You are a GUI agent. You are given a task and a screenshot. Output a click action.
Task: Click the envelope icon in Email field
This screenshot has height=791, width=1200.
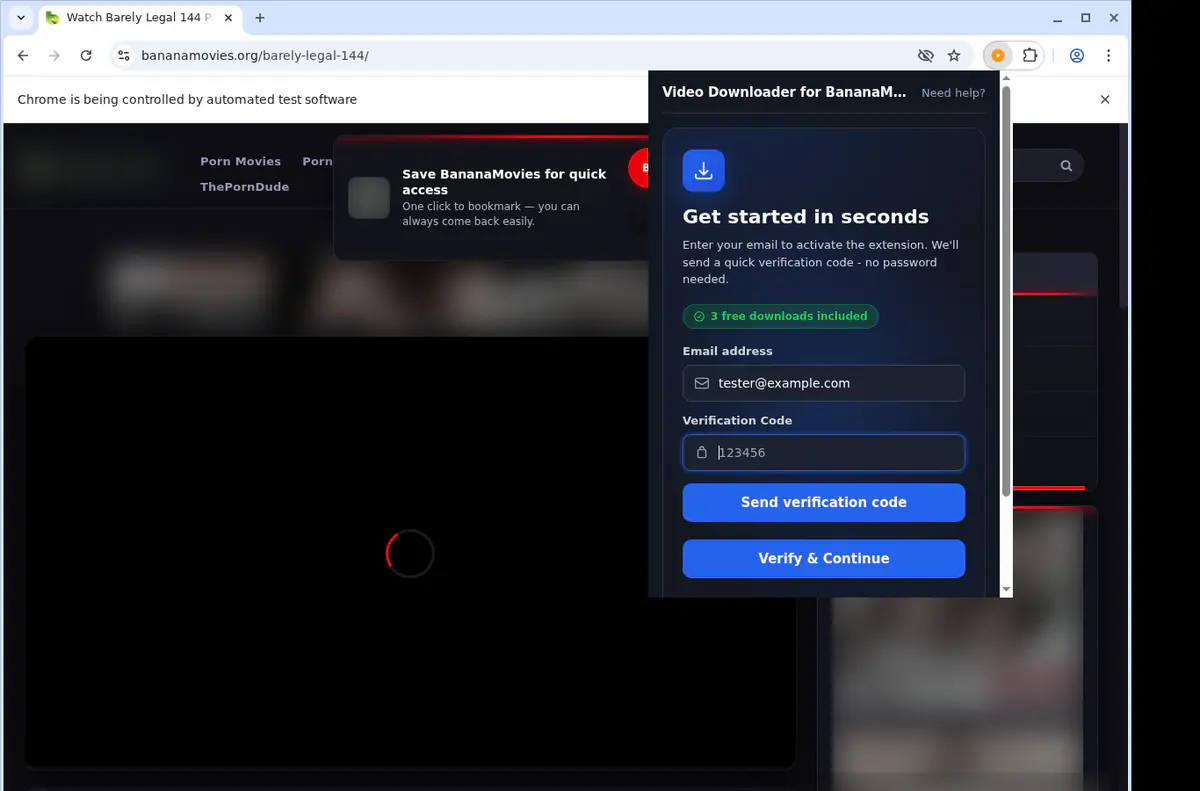pyautogui.click(x=702, y=383)
